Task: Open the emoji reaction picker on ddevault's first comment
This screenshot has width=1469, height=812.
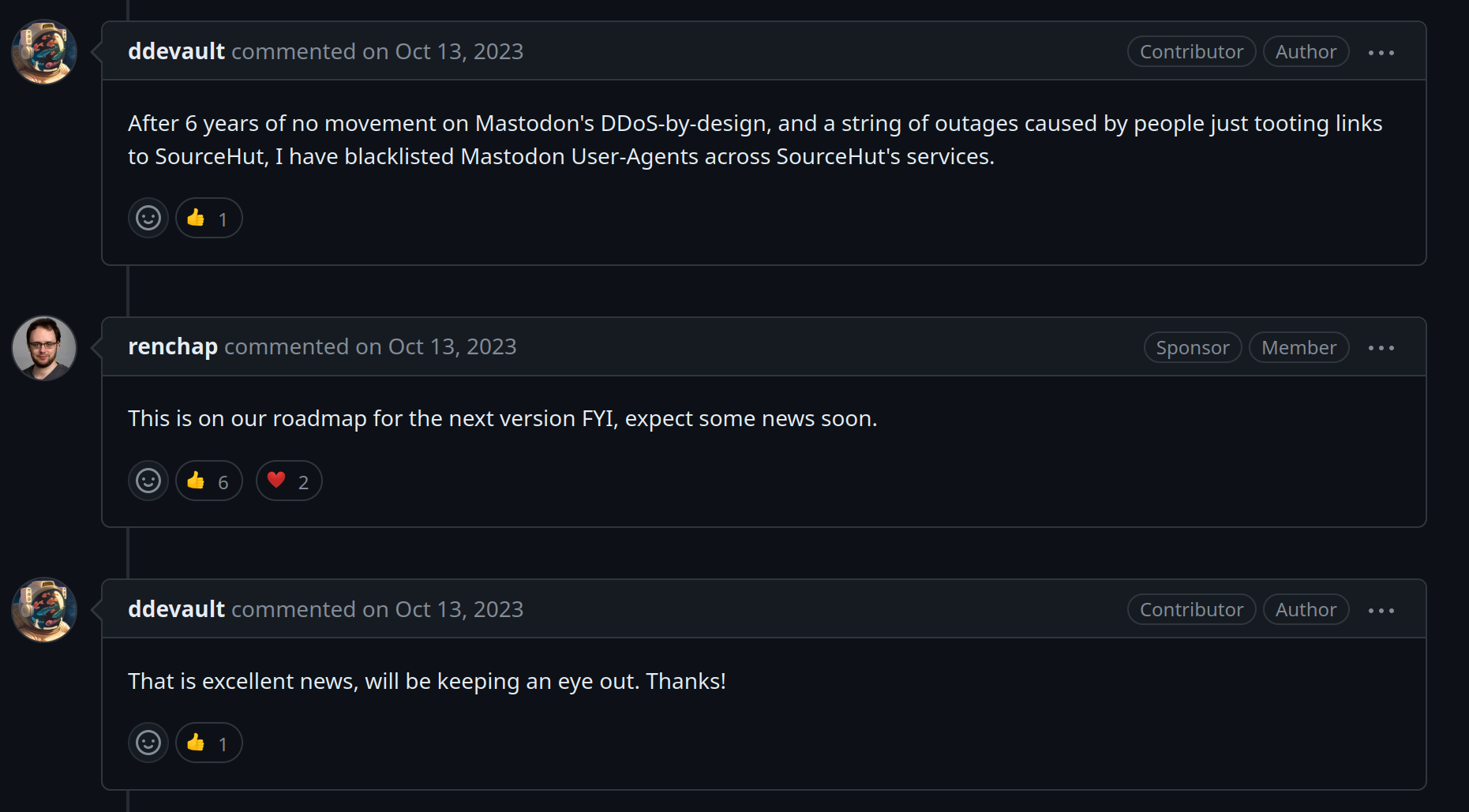Action: tap(148, 218)
